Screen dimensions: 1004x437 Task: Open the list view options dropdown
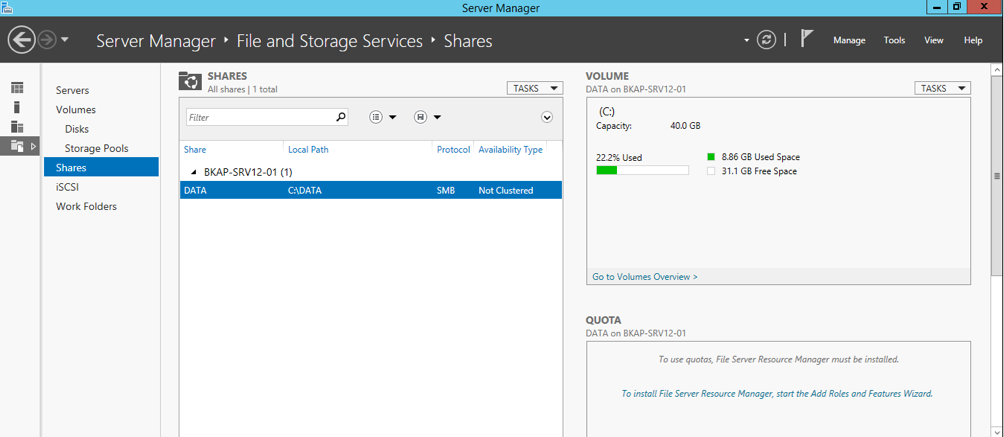(383, 117)
